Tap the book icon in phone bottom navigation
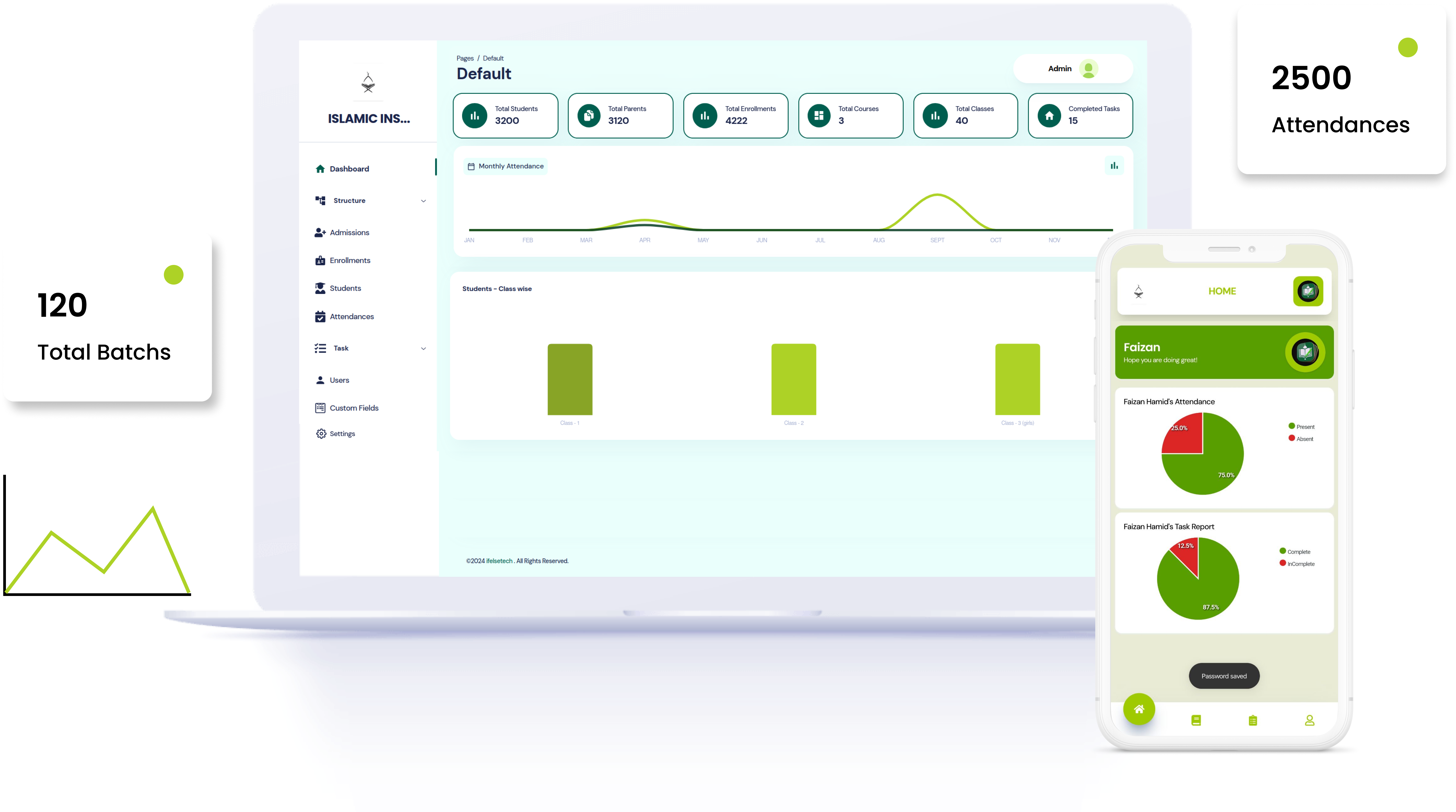 1196,720
